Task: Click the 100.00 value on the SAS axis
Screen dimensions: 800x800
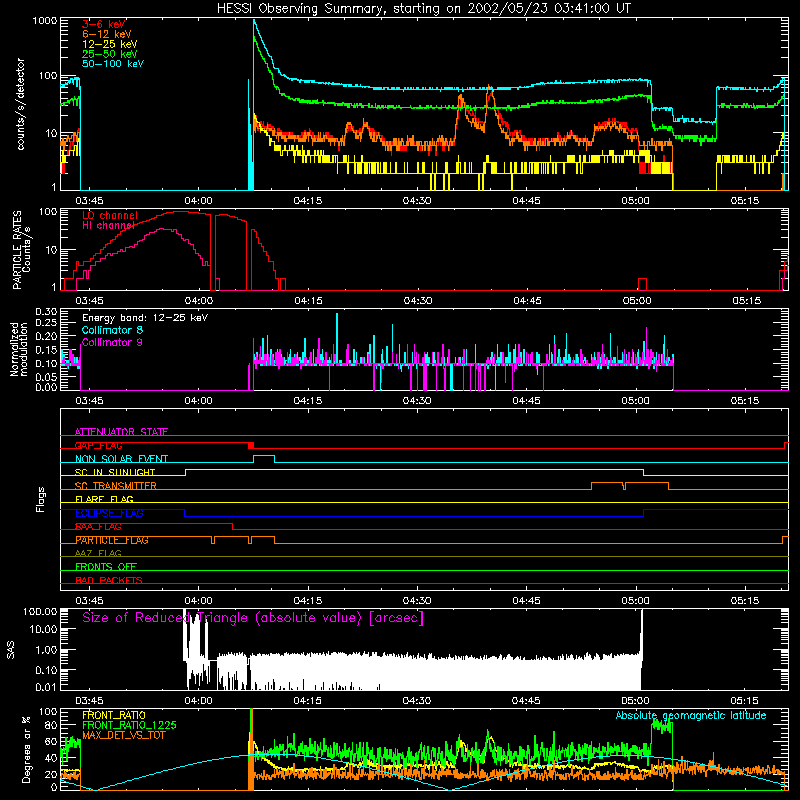Action: click(40, 611)
